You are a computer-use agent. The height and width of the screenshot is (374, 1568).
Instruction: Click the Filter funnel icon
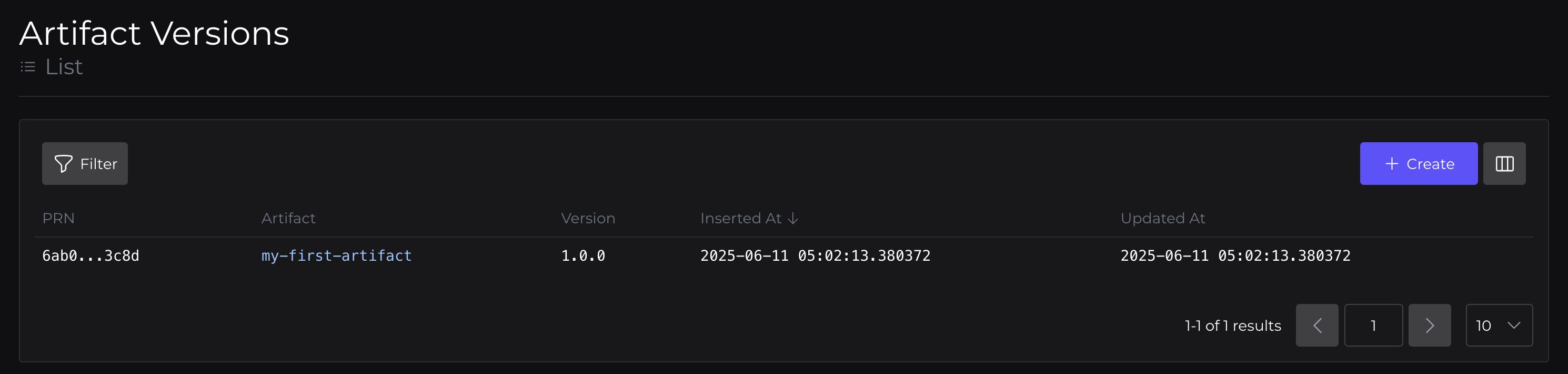tap(63, 164)
